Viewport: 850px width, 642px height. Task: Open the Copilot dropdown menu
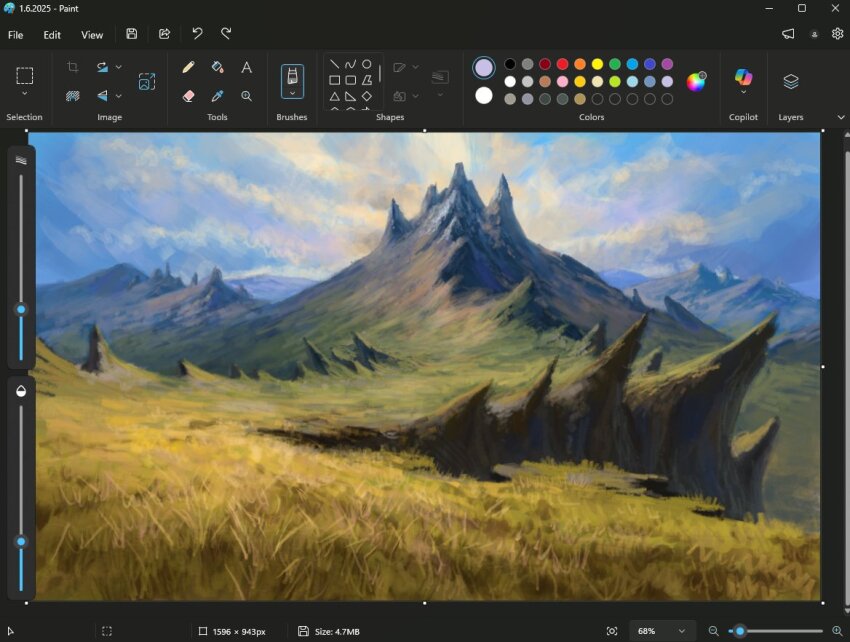click(x=743, y=92)
